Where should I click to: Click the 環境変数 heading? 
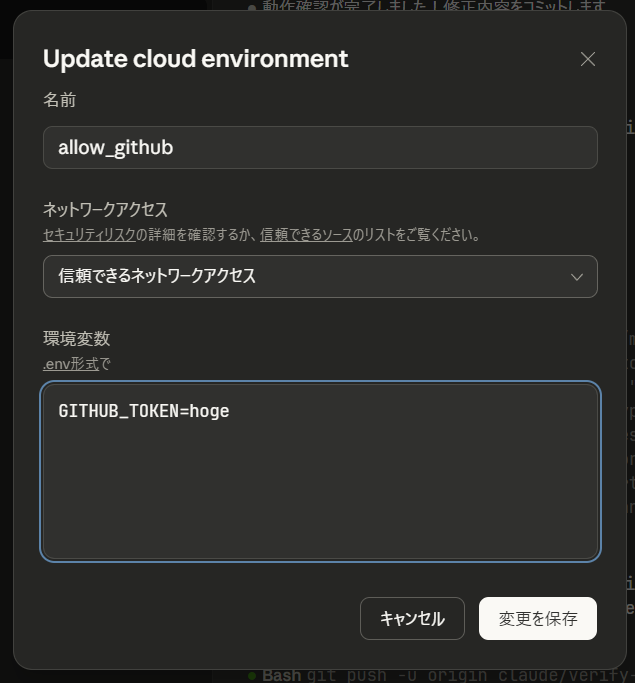click(76, 338)
